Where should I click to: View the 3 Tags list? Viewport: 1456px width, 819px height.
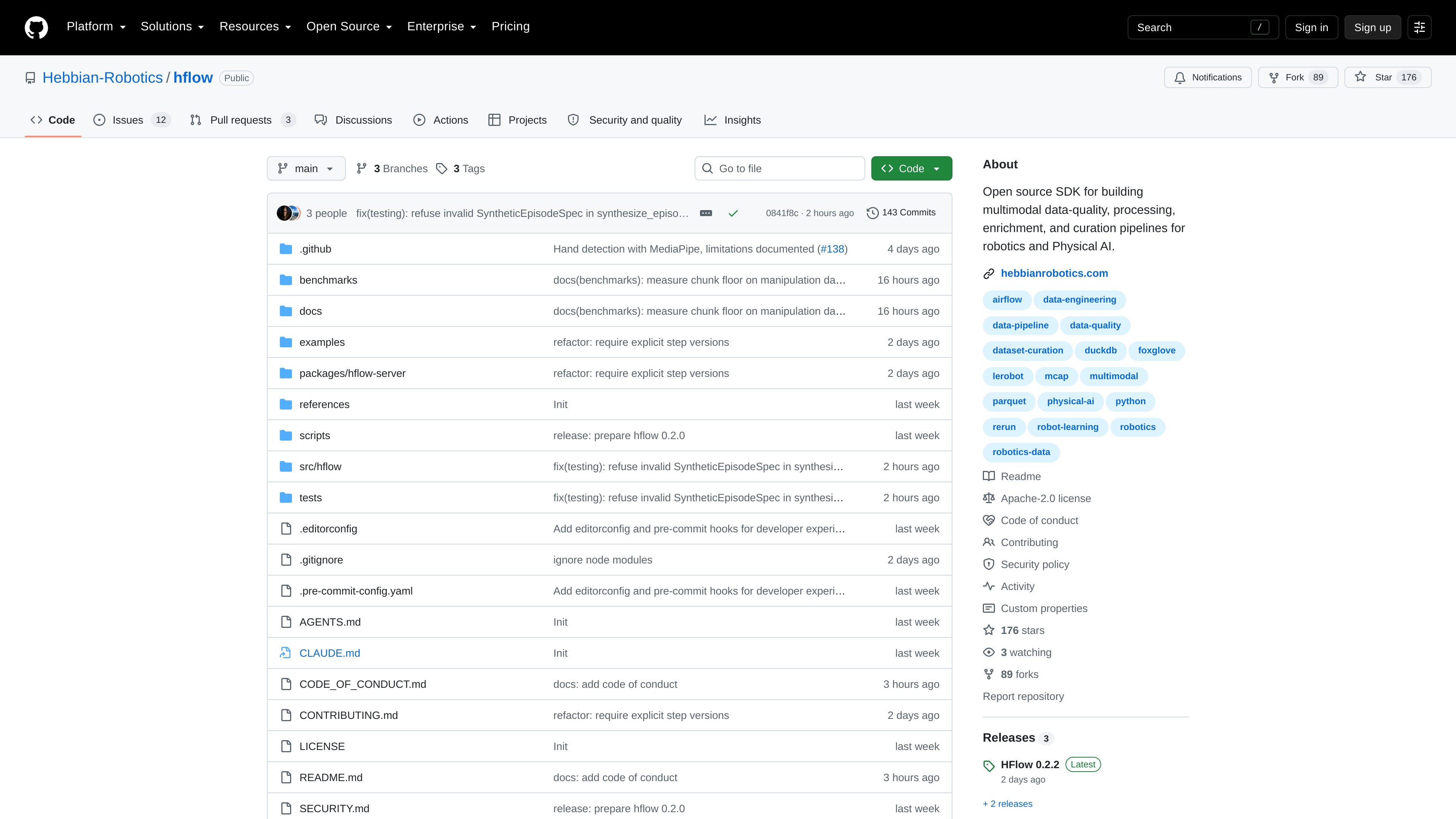point(461,168)
